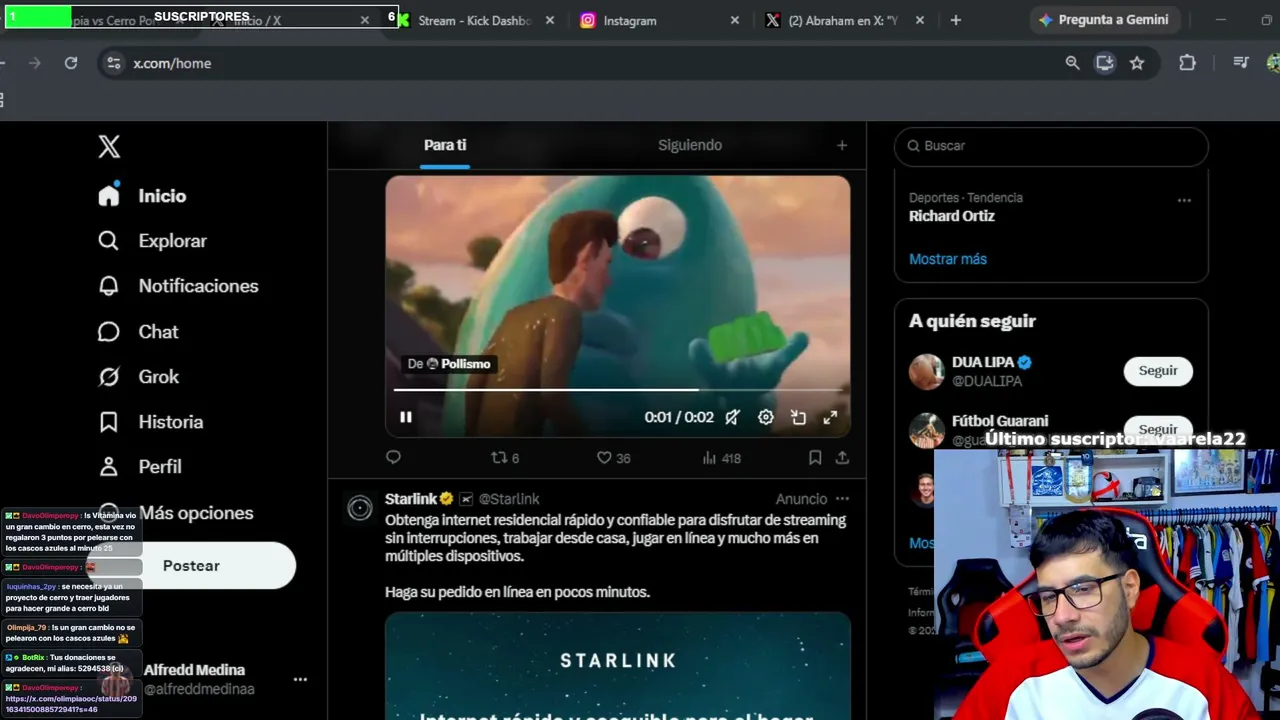This screenshot has width=1280, height=720.
Task: Open Notificaciones in the sidebar
Action: click(179, 286)
